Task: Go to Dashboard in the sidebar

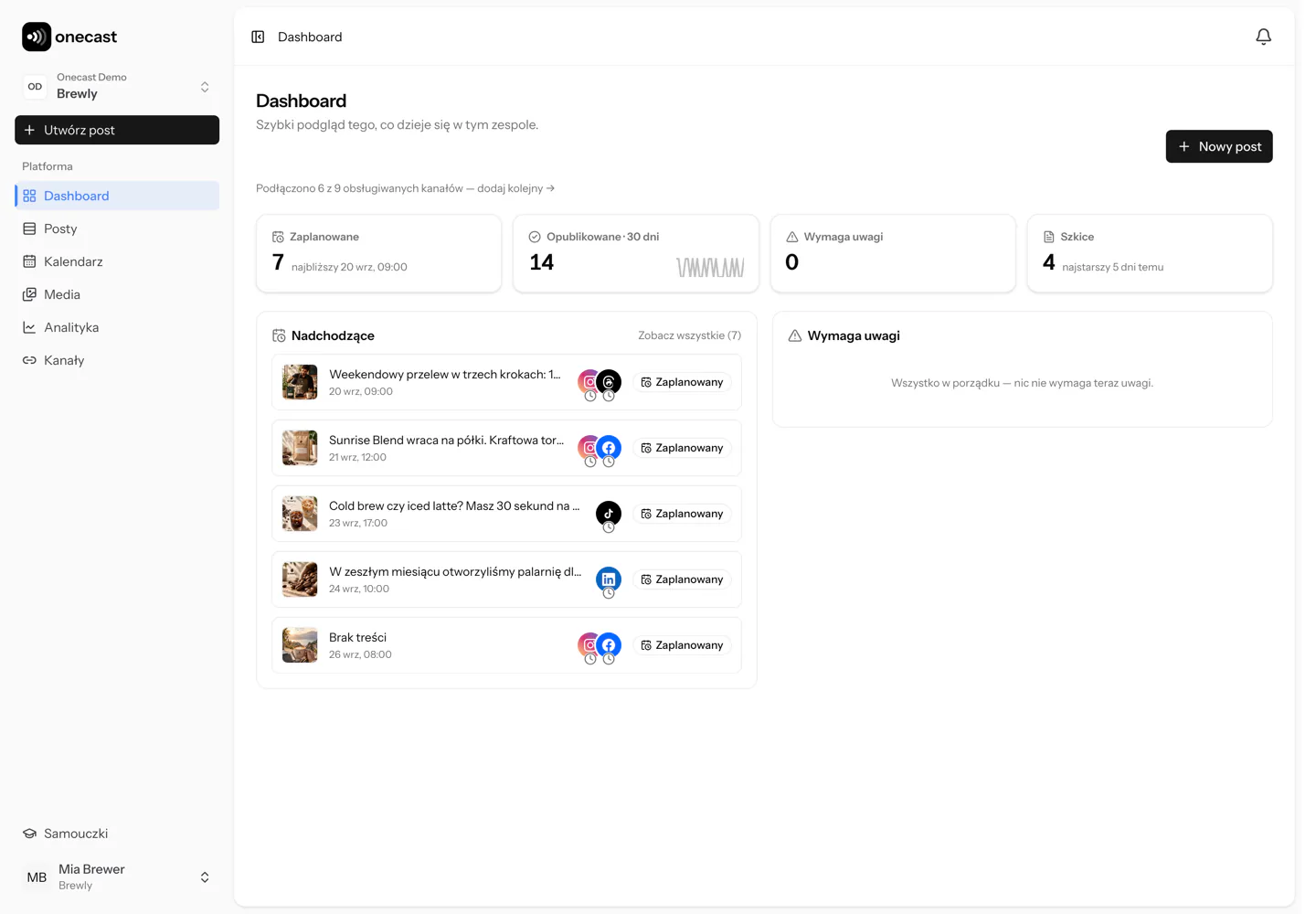Action: click(x=117, y=196)
